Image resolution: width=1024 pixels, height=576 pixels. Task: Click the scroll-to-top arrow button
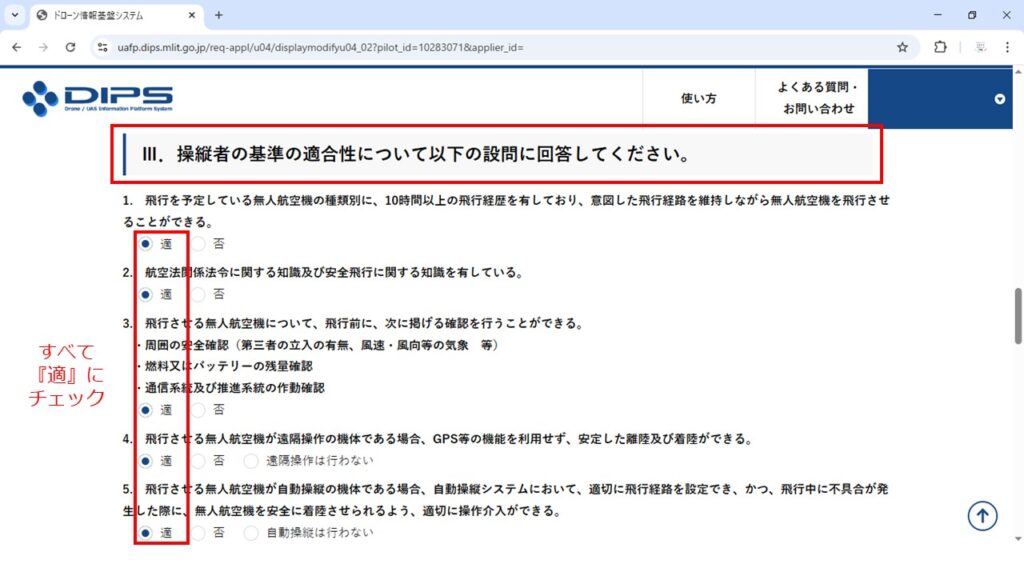click(983, 515)
